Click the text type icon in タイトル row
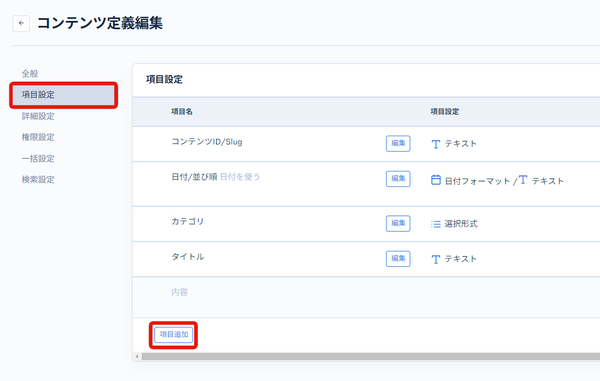 (x=435, y=259)
